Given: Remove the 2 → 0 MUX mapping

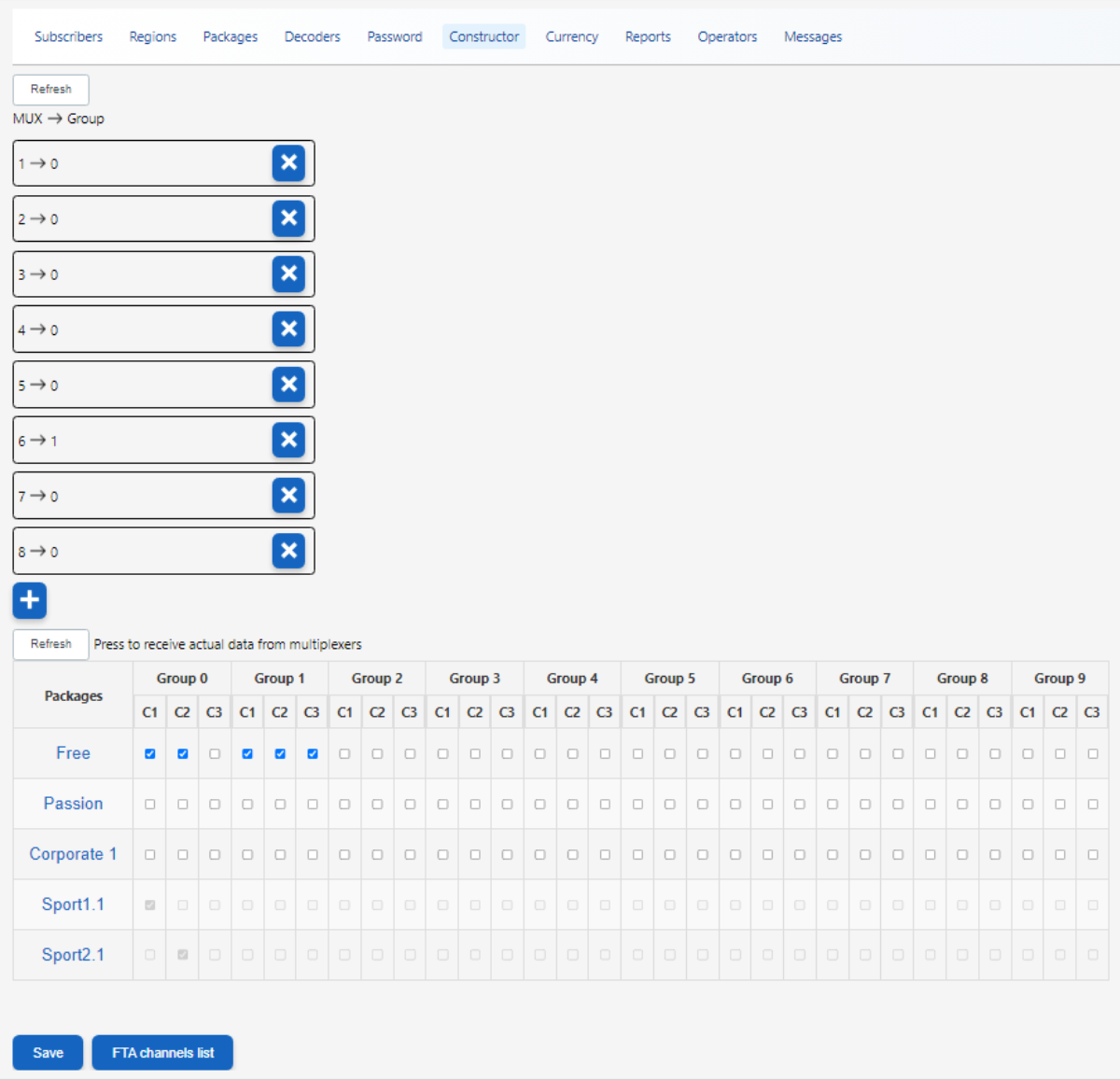Looking at the screenshot, I should click(288, 218).
